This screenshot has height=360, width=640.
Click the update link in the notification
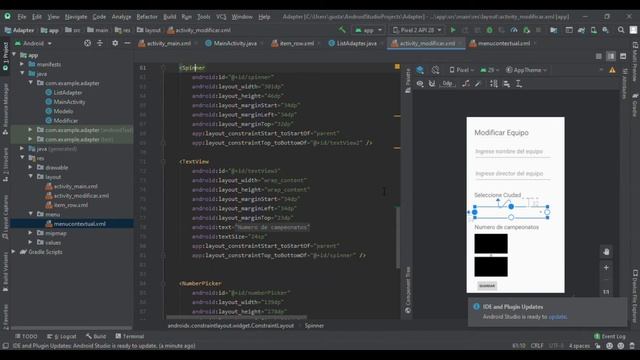(558, 317)
